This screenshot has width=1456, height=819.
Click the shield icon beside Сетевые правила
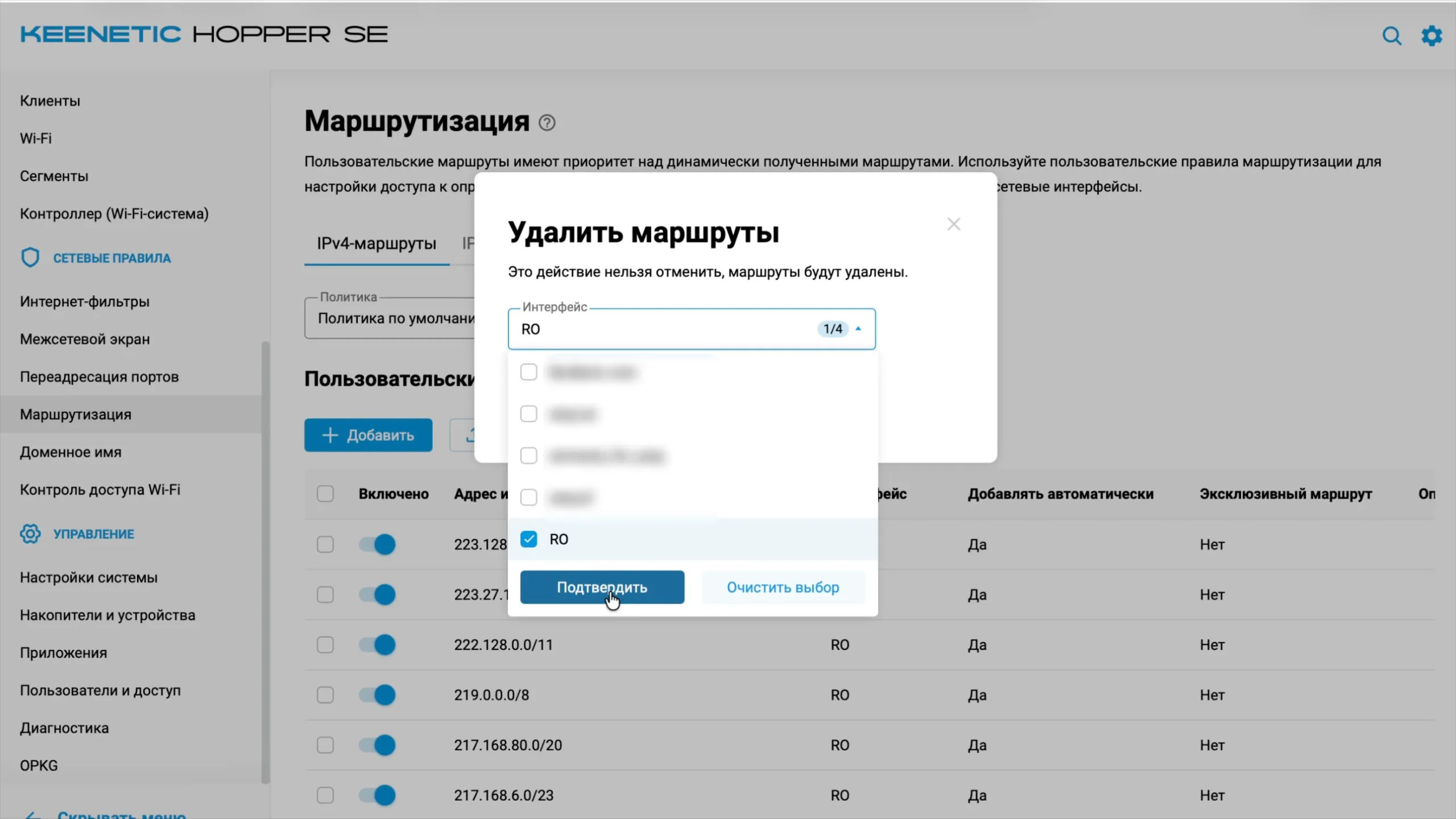pos(30,258)
